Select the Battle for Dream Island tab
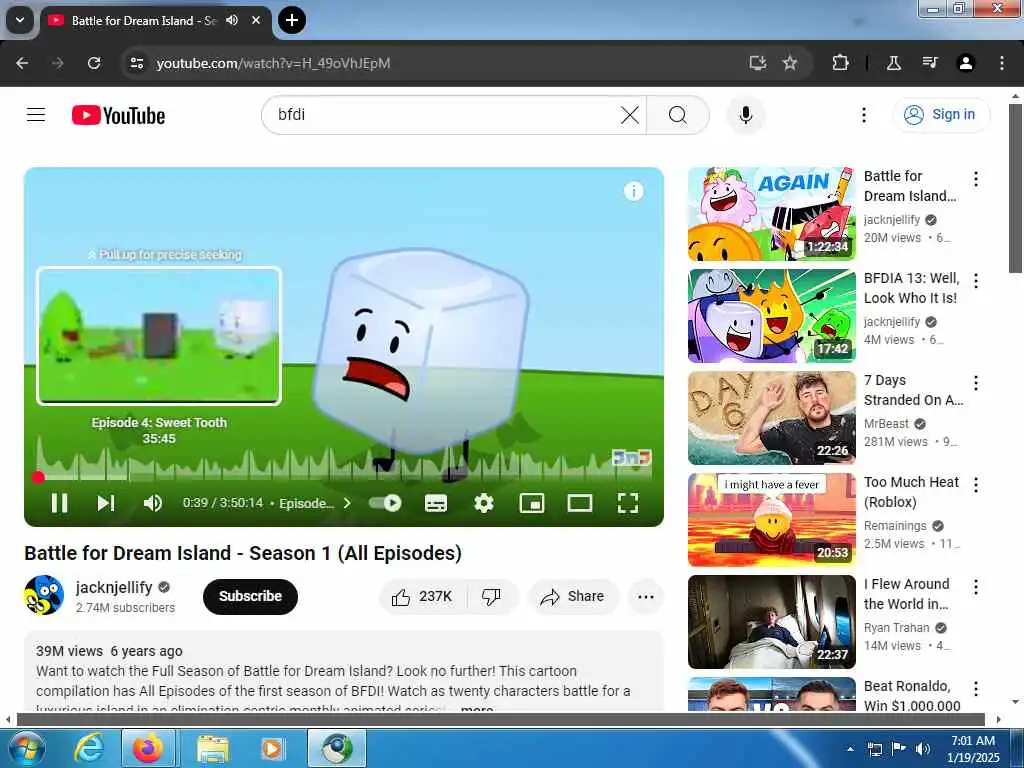Image resolution: width=1024 pixels, height=768 pixels. 144,21
